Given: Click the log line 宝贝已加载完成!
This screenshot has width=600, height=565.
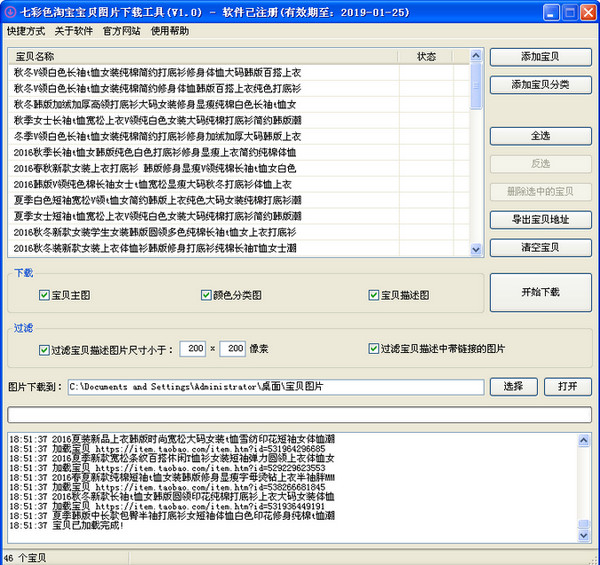Looking at the screenshot, I should point(66,526).
